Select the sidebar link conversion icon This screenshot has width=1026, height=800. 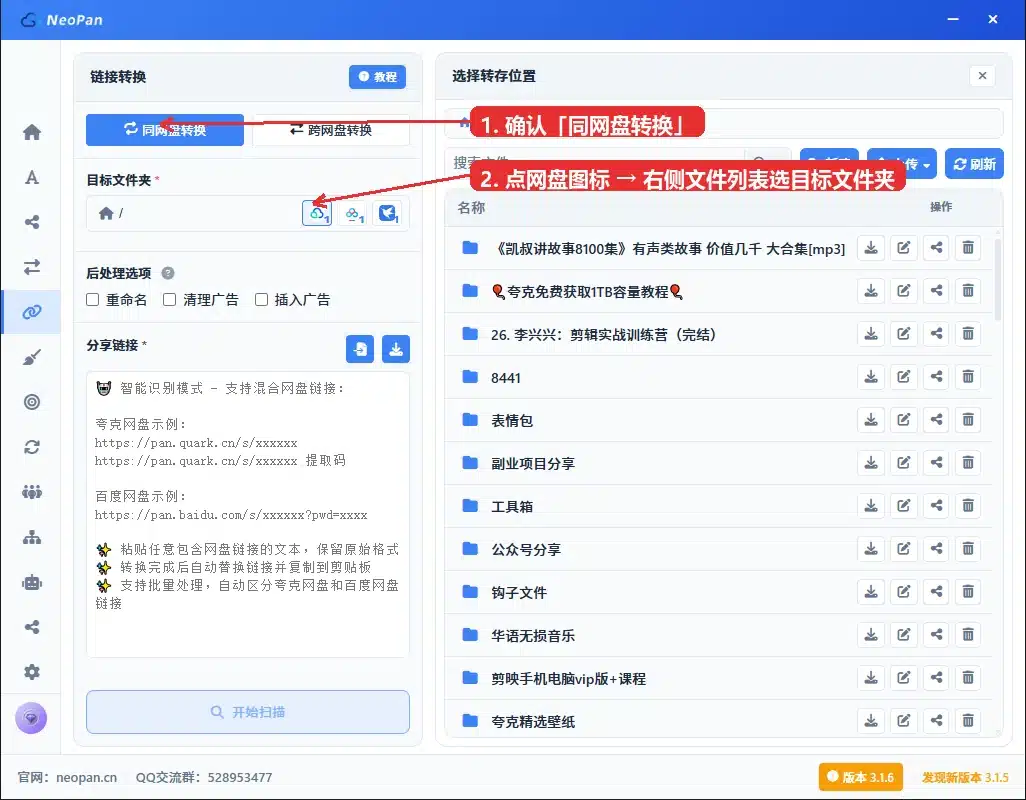[x=31, y=312]
